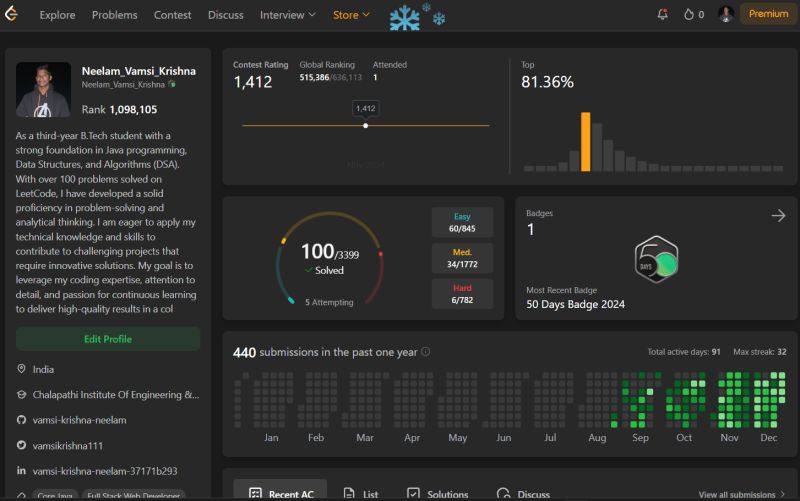Viewport: 800px width, 501px height.
Task: Open the LeetCode logo home link
Action: 11,14
